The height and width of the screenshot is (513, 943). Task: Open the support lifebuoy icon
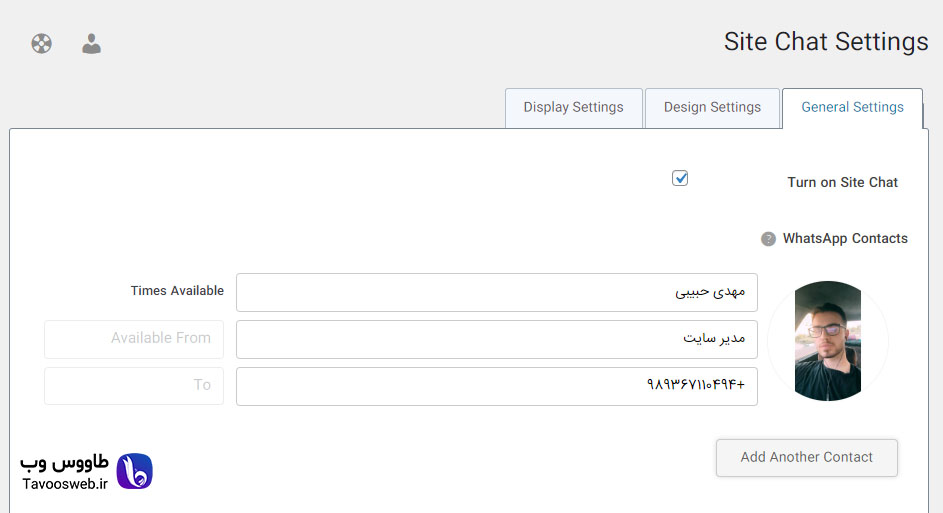pos(41,43)
